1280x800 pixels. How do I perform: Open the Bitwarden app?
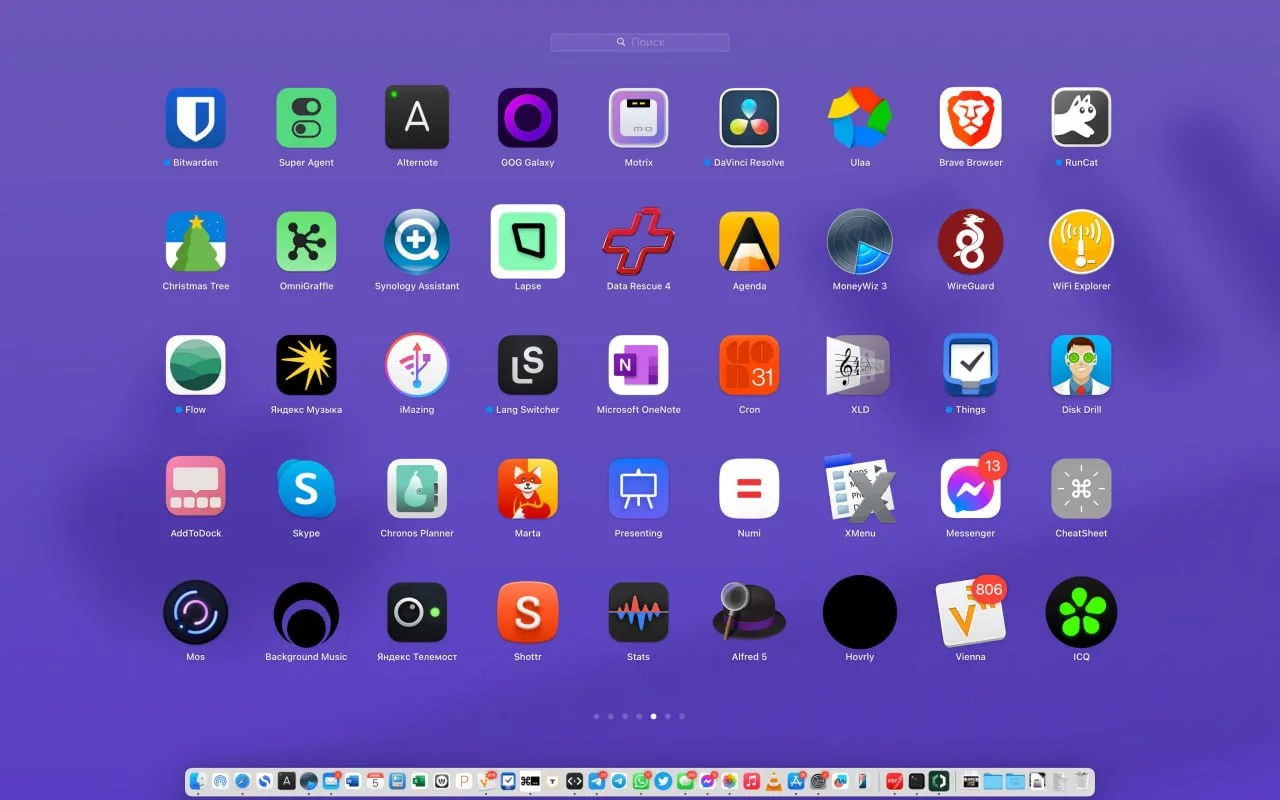point(196,118)
